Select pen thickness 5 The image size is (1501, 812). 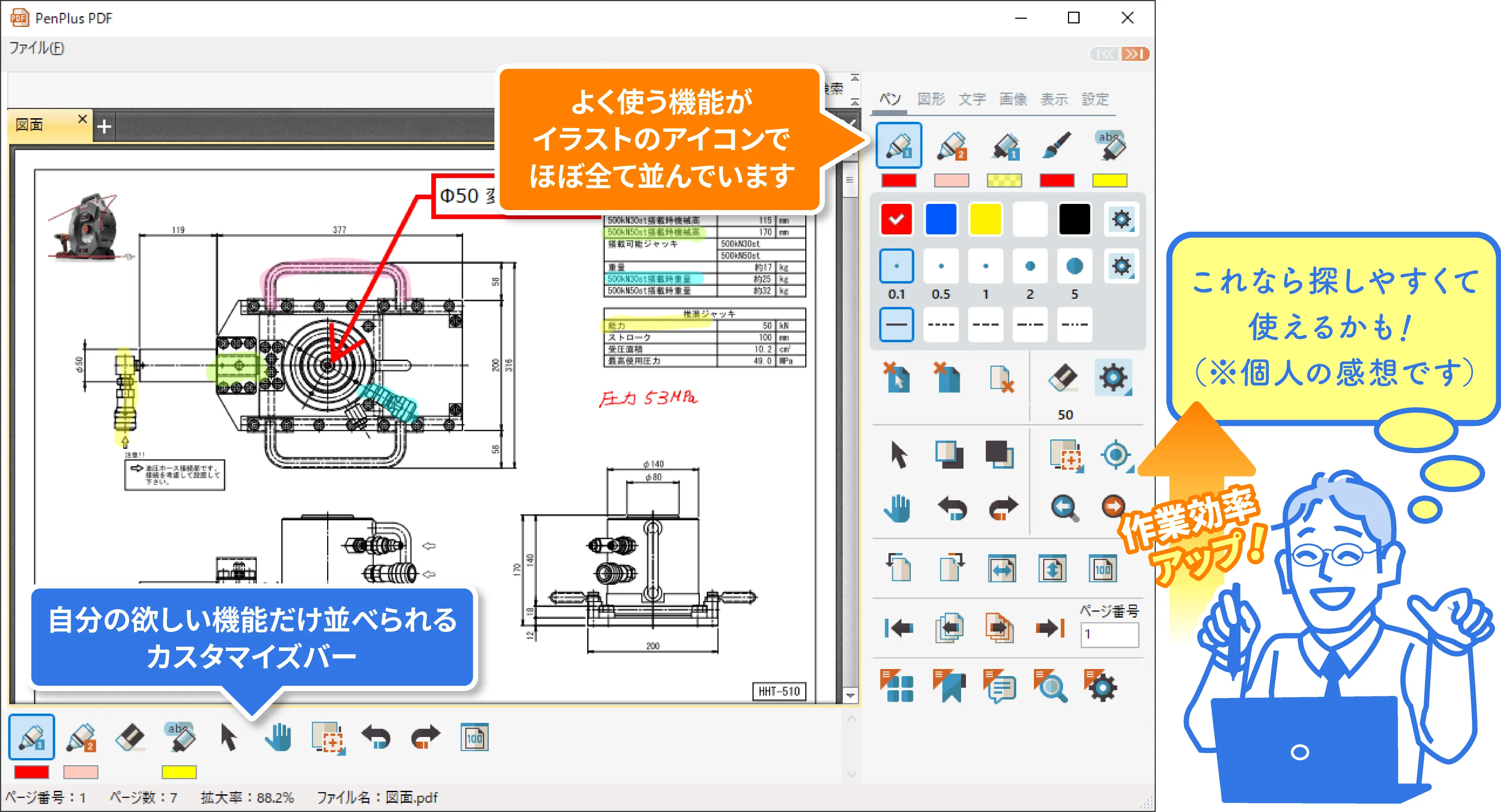coord(1075,267)
